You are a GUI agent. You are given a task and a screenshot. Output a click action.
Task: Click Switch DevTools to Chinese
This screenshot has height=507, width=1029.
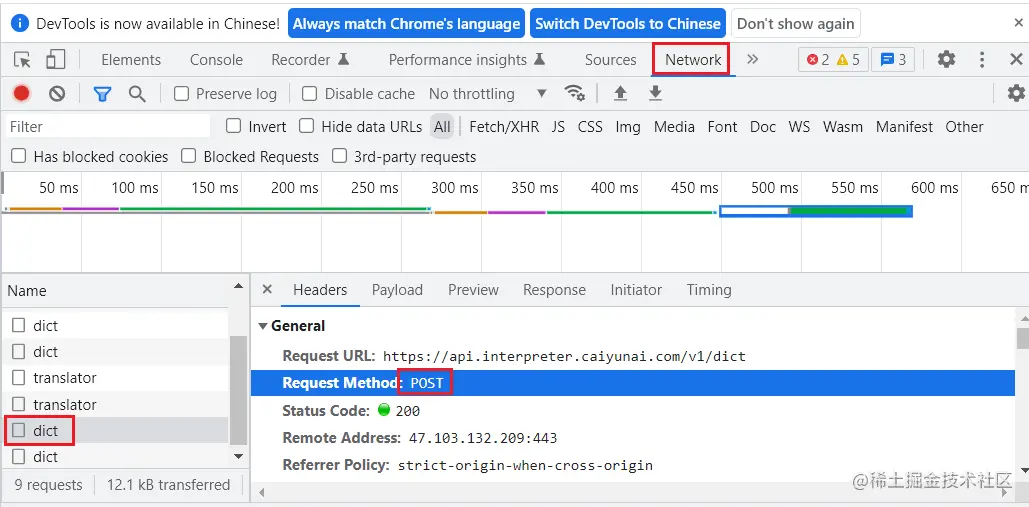[x=628, y=24]
